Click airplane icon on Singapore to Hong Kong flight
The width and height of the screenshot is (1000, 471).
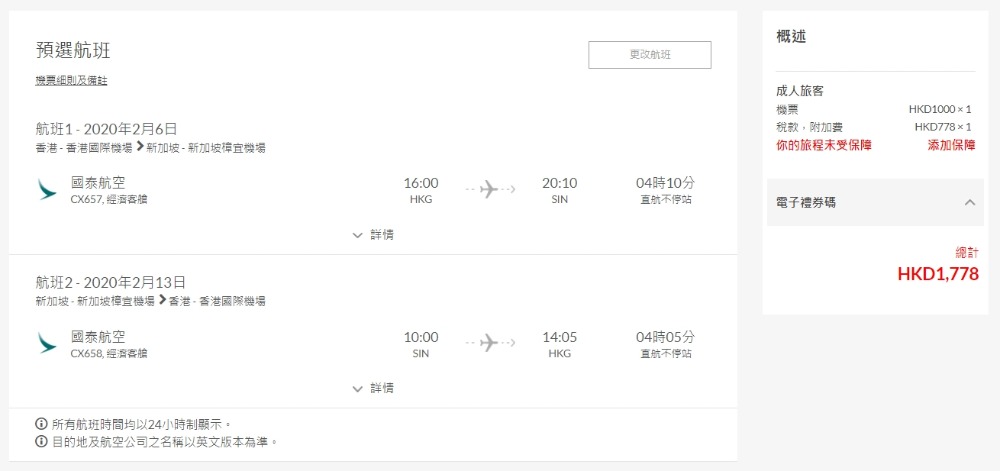point(489,343)
